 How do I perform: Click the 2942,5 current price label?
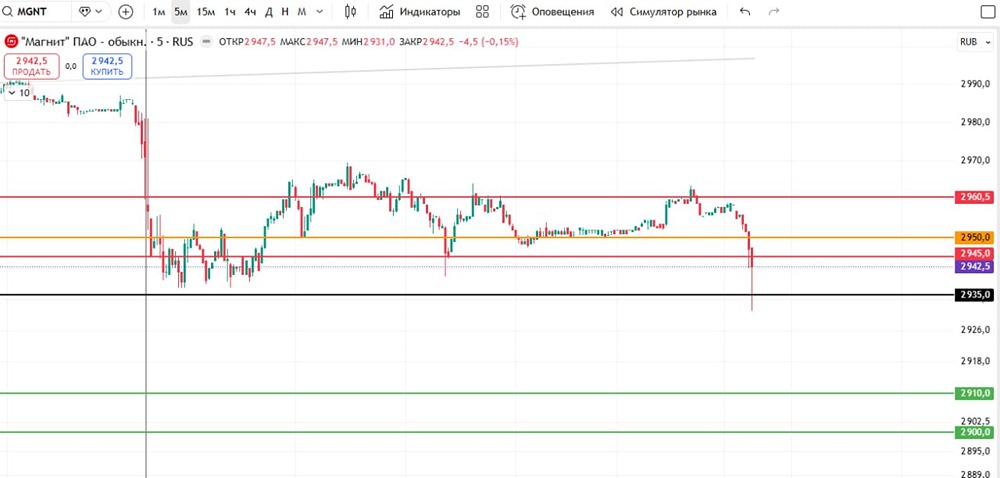pyautogui.click(x=974, y=266)
